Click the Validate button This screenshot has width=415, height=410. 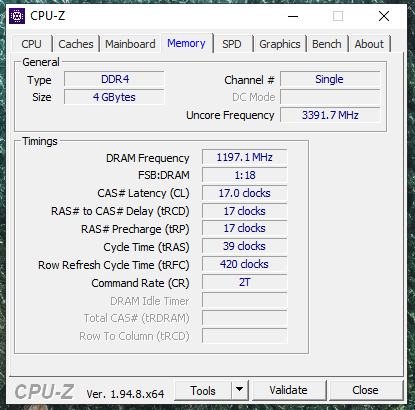289,390
